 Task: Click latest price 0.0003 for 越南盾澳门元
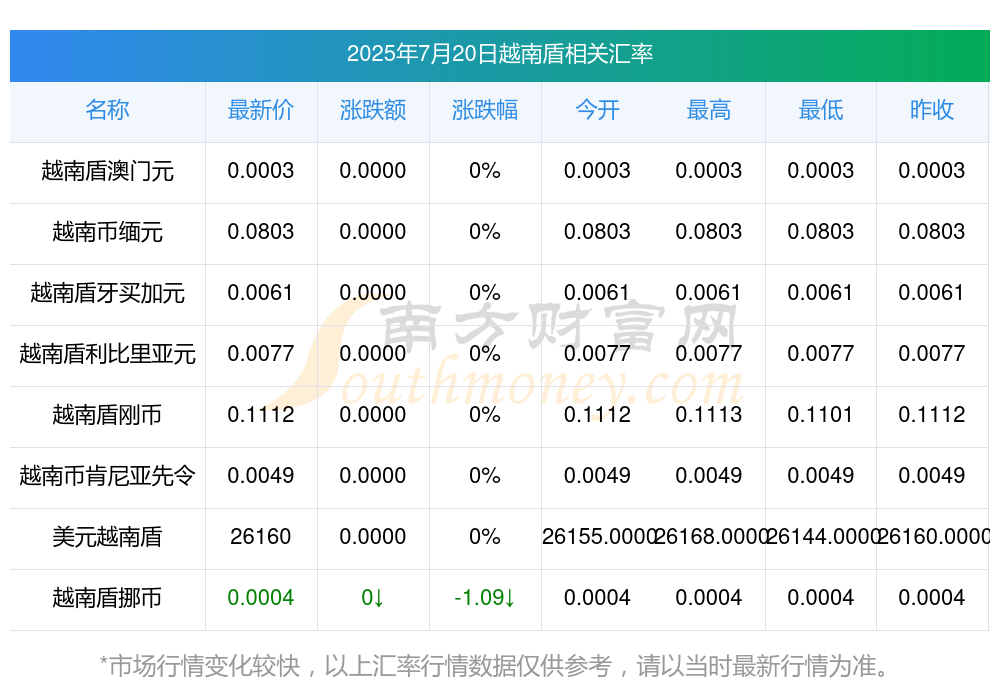tap(261, 171)
